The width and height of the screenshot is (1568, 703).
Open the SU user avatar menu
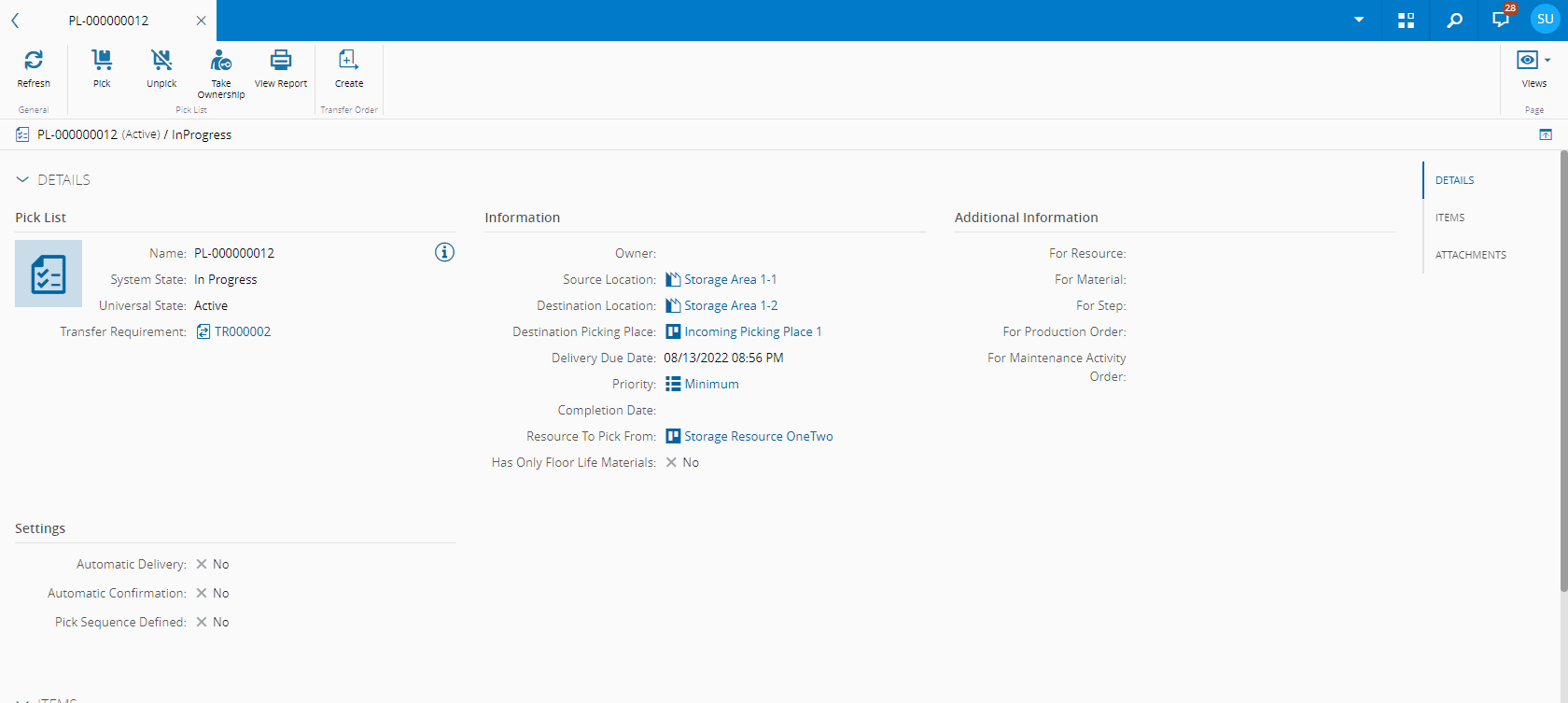point(1546,19)
